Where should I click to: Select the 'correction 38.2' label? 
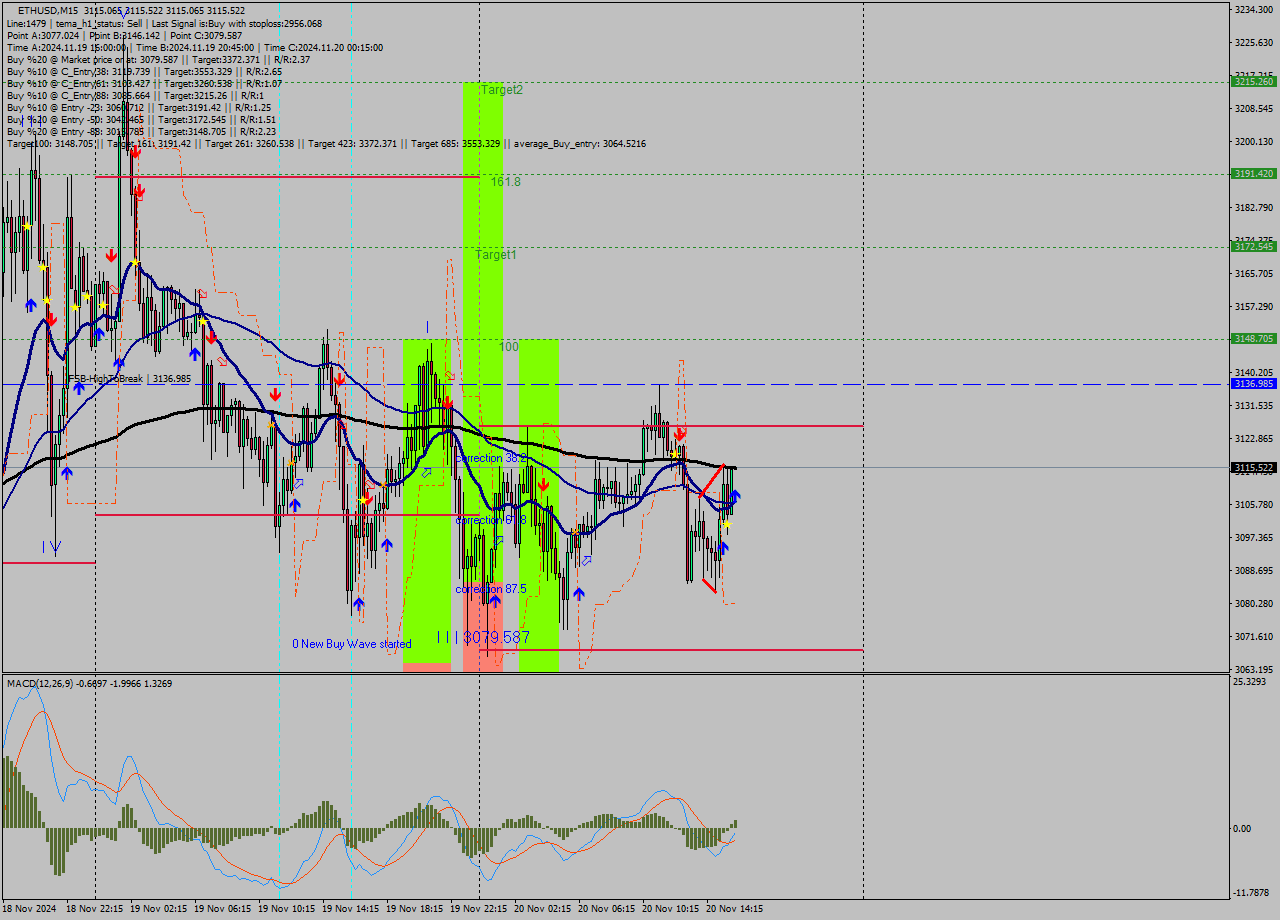point(491,458)
